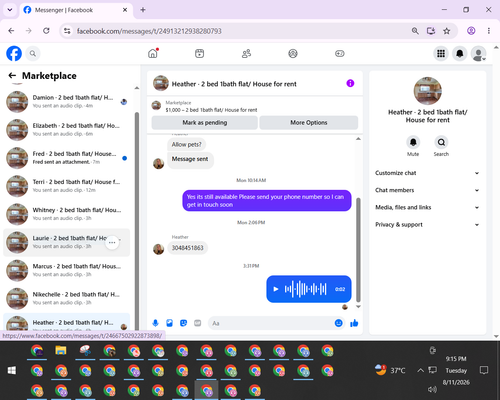The height and width of the screenshot is (400, 500).
Task: Select the Messenger | Facebook browser tab
Action: [x=76, y=10]
